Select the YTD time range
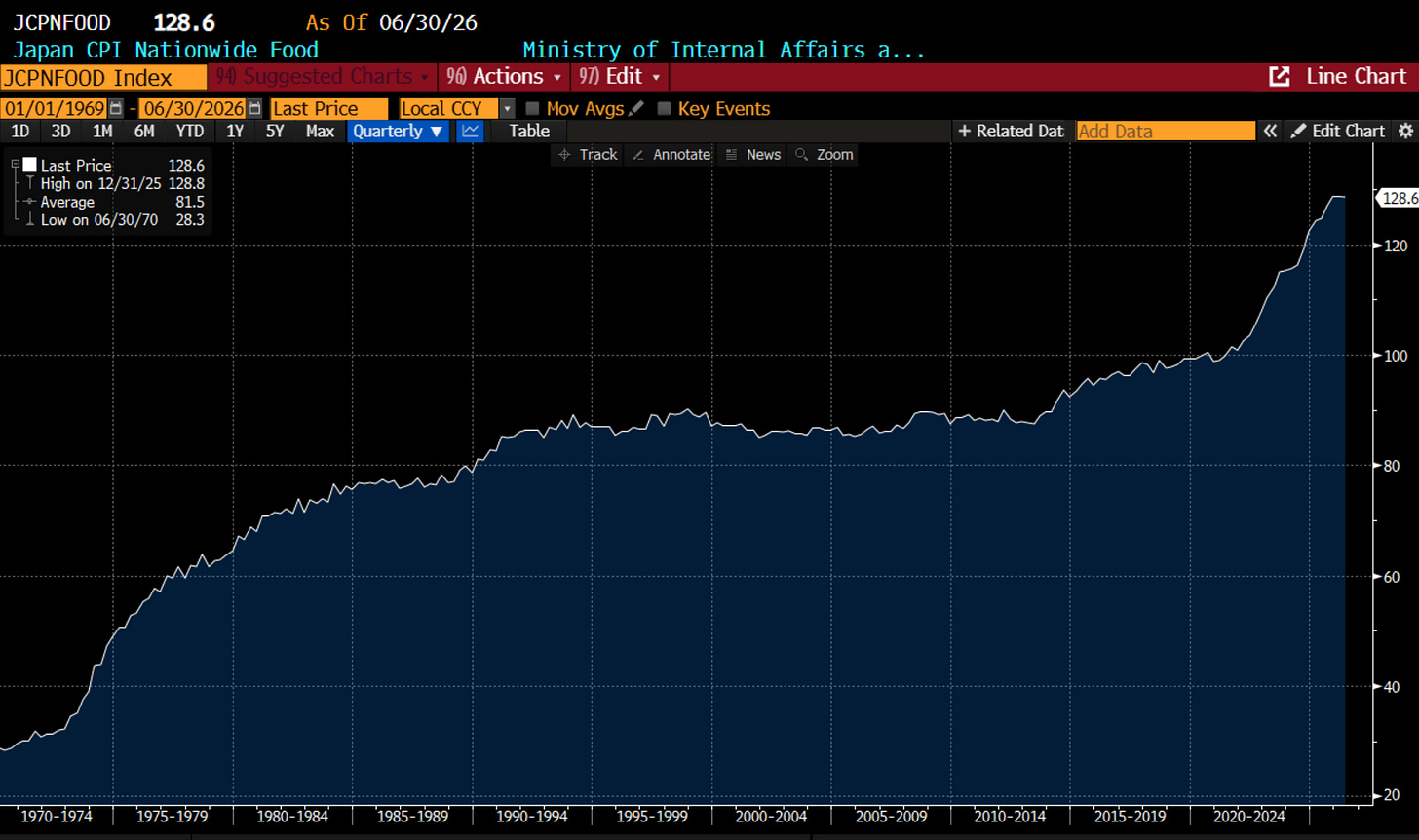Image resolution: width=1419 pixels, height=840 pixels. coord(190,132)
